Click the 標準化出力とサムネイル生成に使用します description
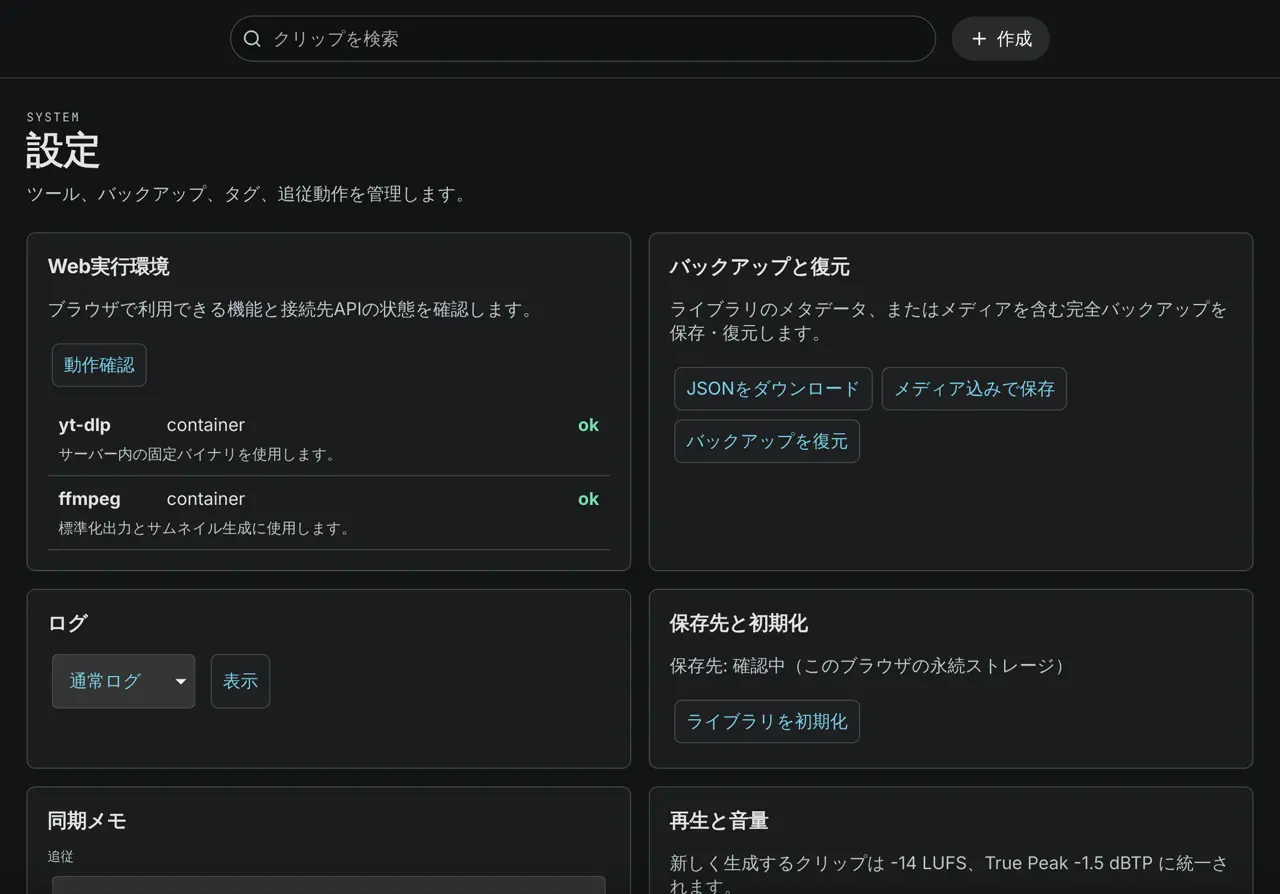This screenshot has height=894, width=1280. pos(203,528)
